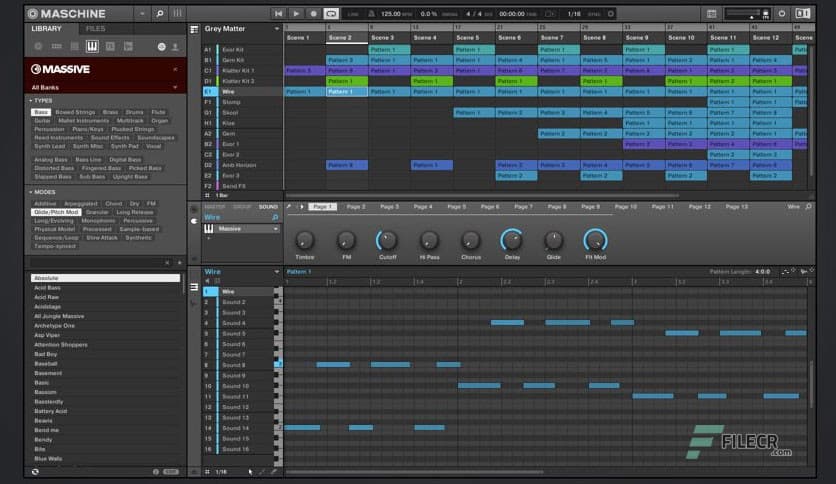
Task: Select the Projects file type icon
Action: tap(38, 46)
